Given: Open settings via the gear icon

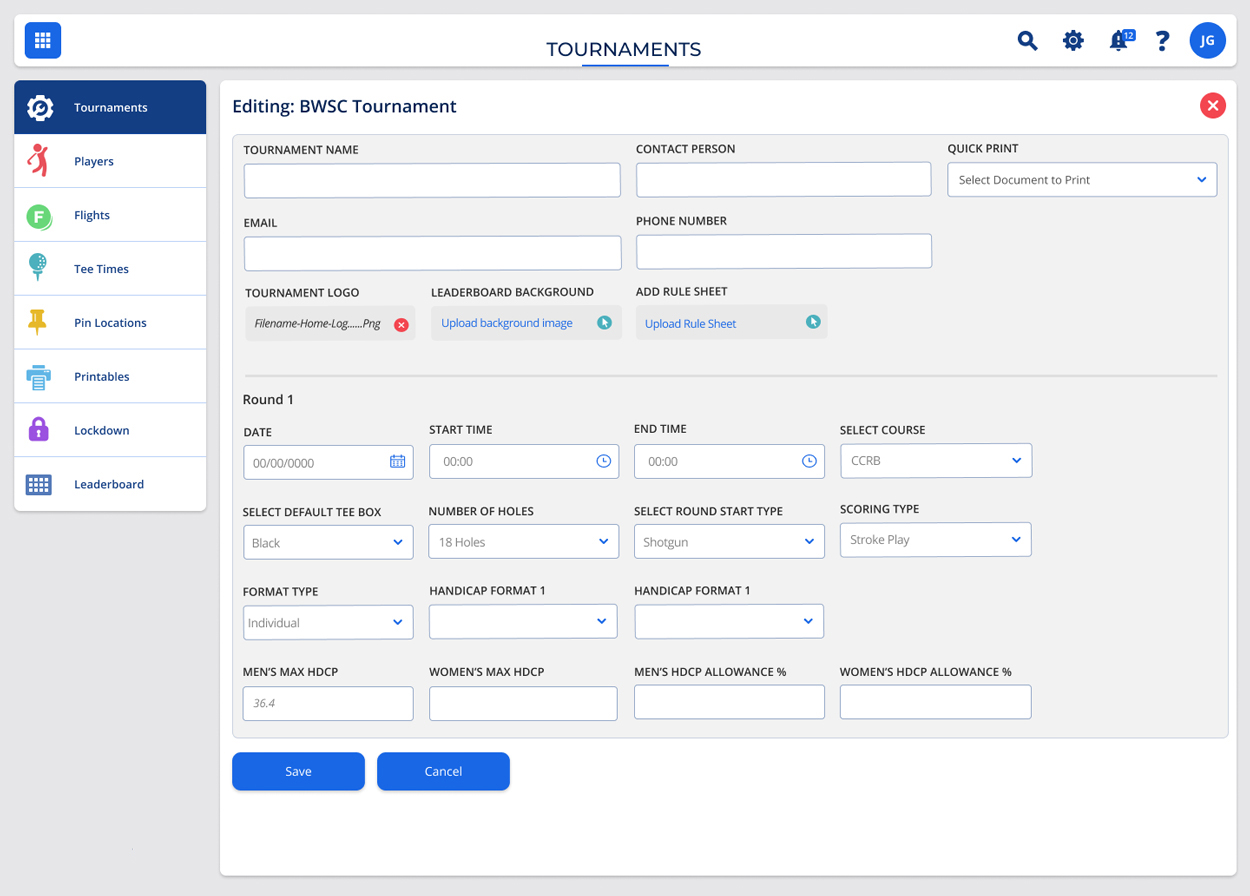Looking at the screenshot, I should click(1073, 41).
